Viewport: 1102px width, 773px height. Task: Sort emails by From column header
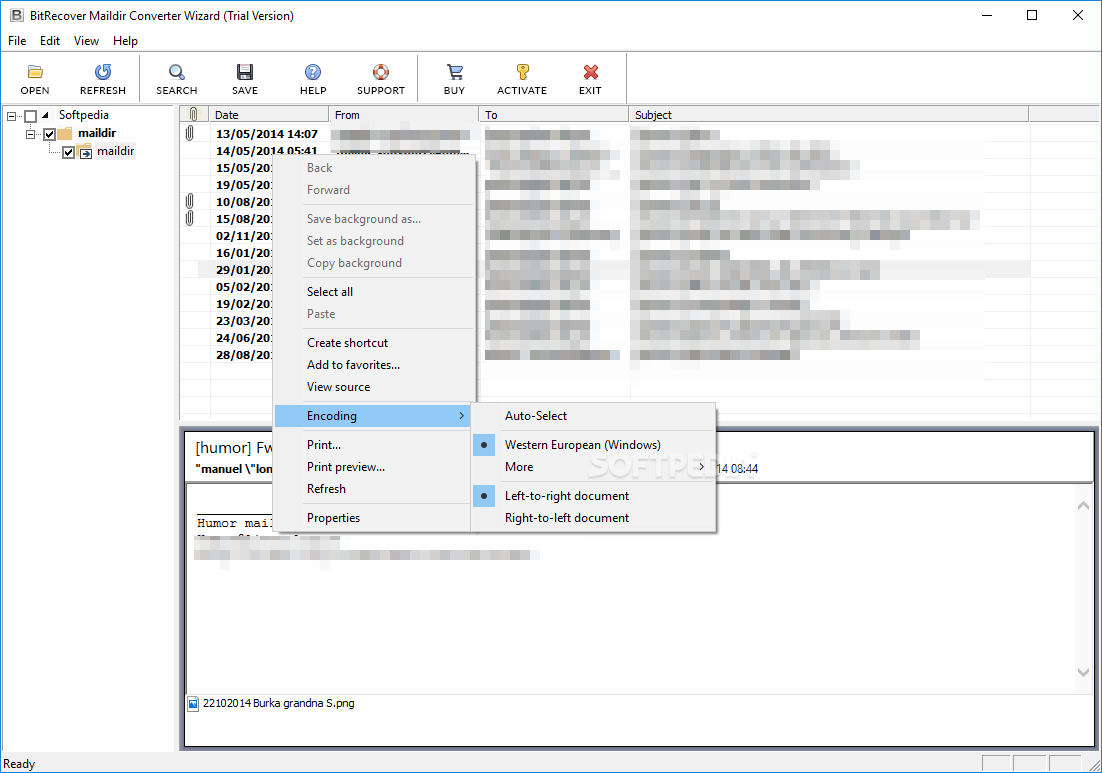[404, 115]
